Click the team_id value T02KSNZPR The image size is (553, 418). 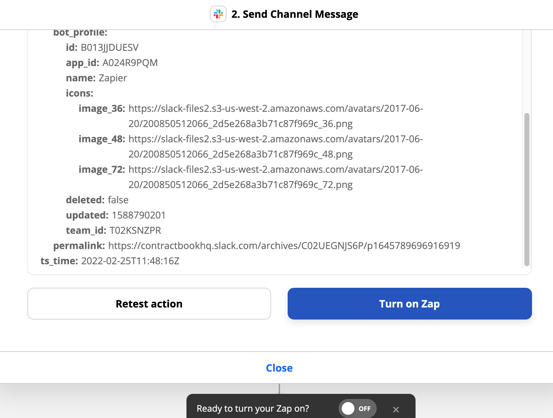pyautogui.click(x=135, y=230)
